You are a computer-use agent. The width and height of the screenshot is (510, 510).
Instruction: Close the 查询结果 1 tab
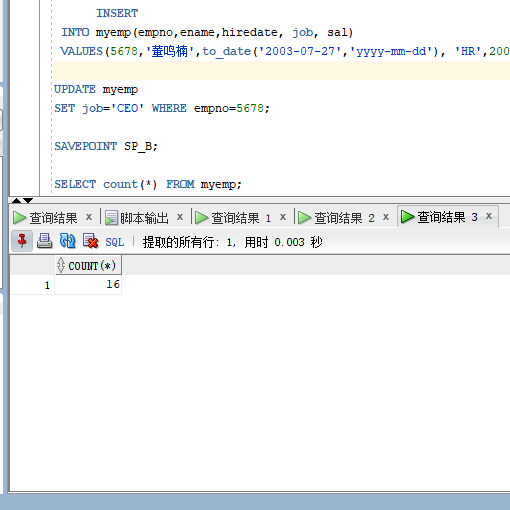click(x=283, y=217)
